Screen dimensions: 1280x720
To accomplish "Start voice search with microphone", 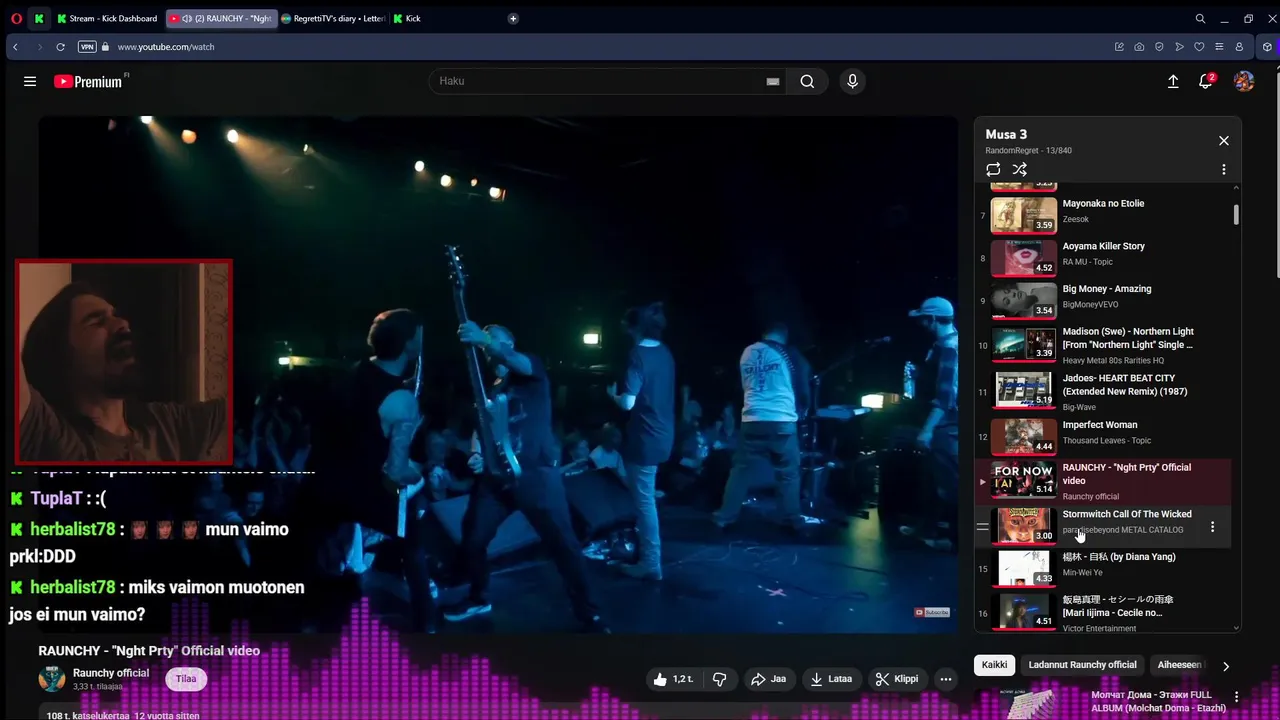I will (852, 82).
